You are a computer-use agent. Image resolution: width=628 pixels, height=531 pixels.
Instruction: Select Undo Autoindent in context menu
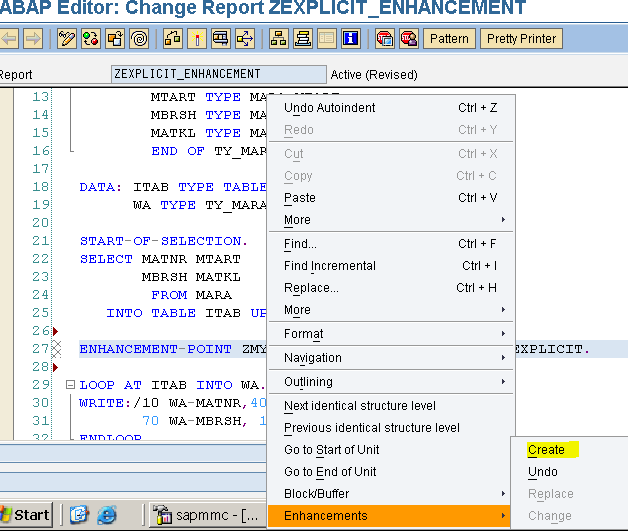click(x=391, y=108)
